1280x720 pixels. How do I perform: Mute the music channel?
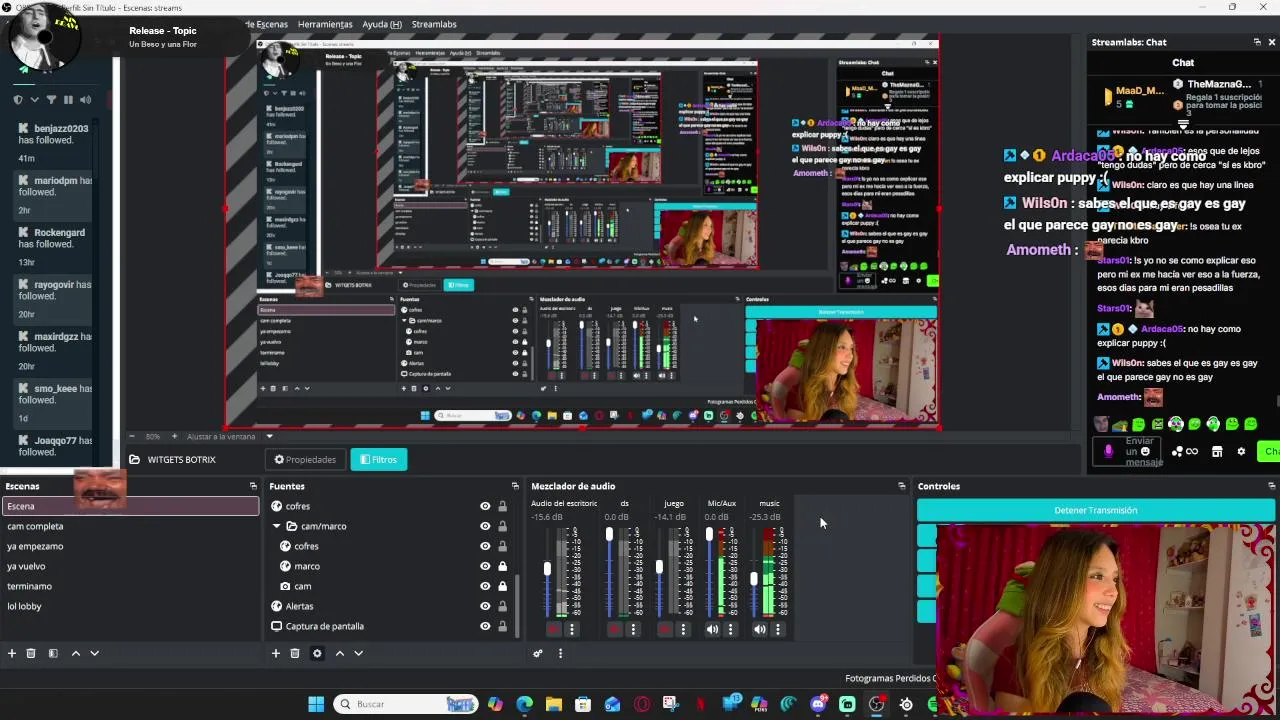click(760, 629)
